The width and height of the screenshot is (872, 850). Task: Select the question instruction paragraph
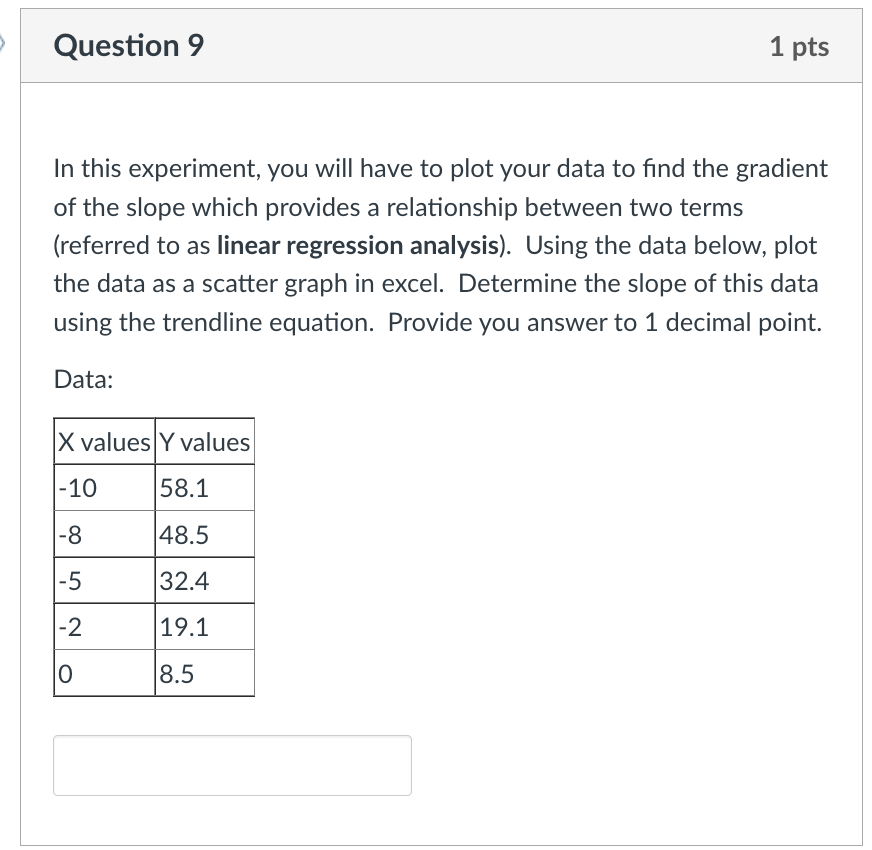pos(438,245)
